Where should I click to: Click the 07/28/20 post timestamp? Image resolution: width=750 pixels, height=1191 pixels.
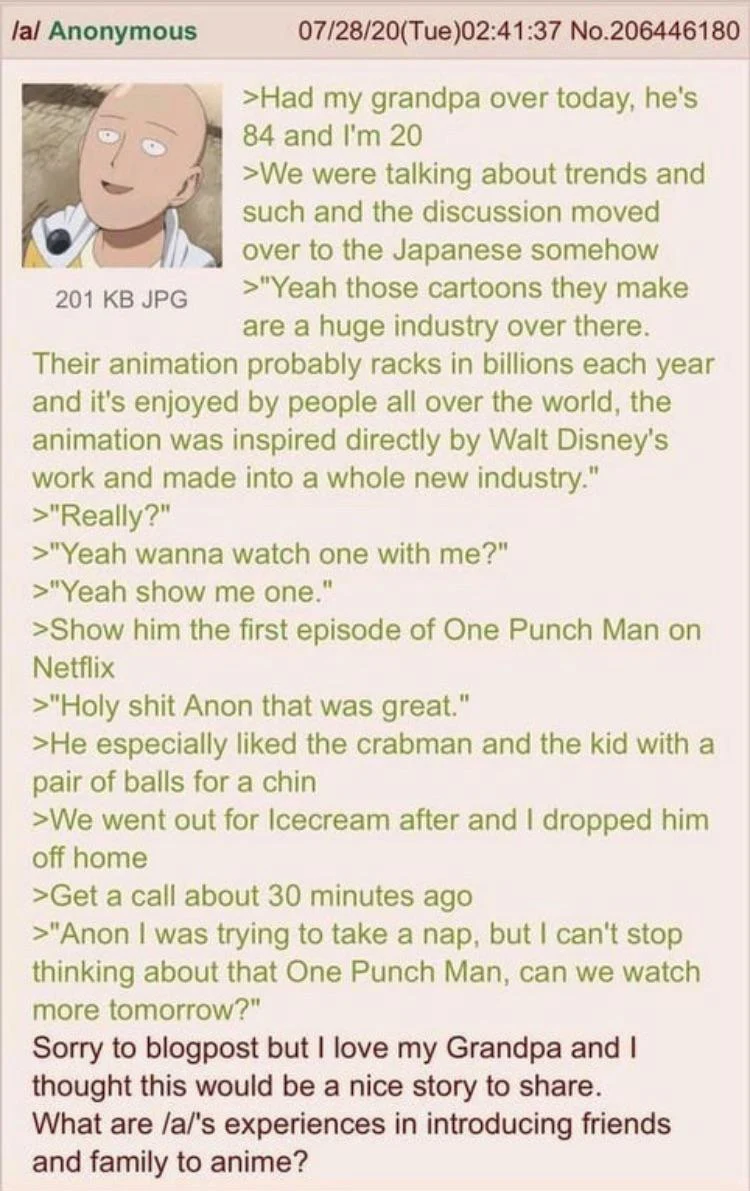(430, 30)
